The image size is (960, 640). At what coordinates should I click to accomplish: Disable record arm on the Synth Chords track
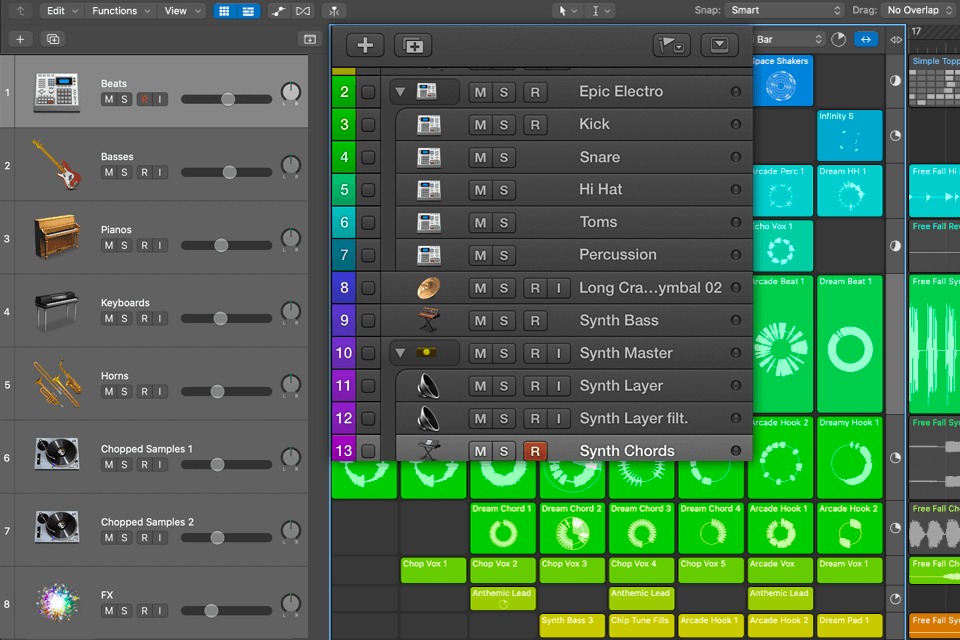tap(535, 451)
